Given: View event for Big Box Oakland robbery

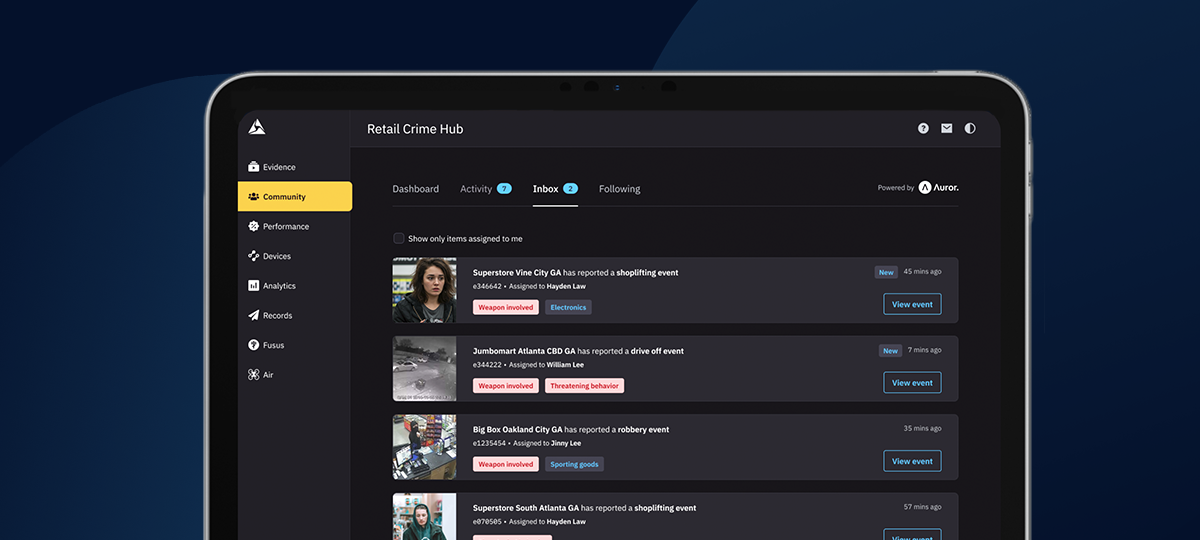Looking at the screenshot, I should click(x=912, y=461).
